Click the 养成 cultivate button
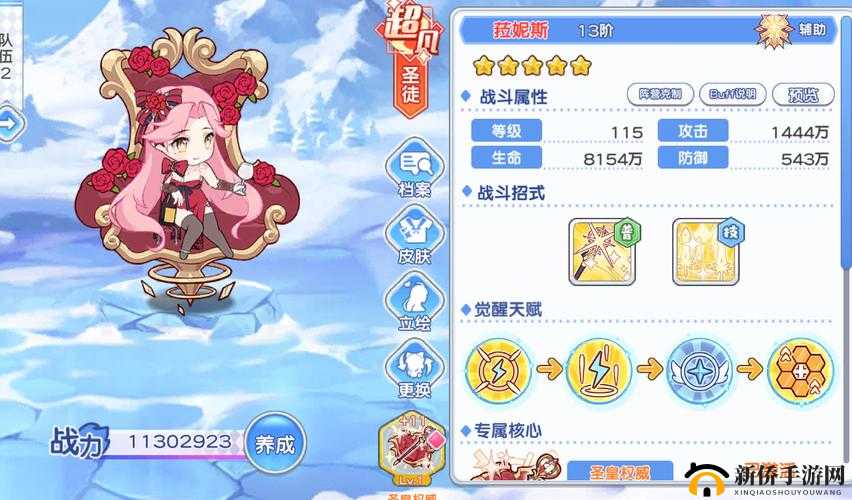Screen dimensions: 852x500 (x=275, y=444)
